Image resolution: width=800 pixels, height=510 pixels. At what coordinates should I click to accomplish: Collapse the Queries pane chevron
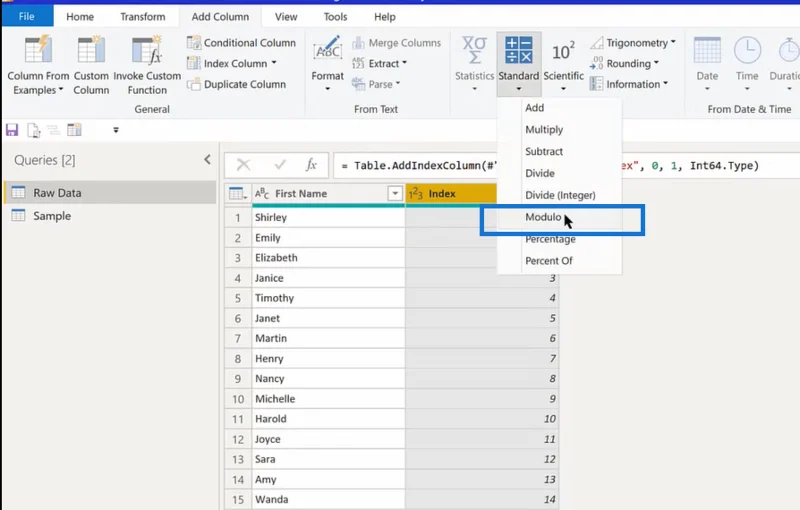coord(207,160)
